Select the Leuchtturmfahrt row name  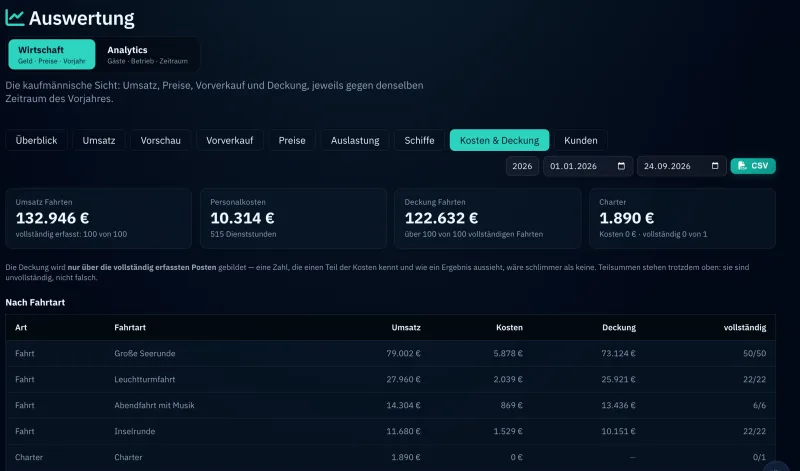click(x=145, y=380)
